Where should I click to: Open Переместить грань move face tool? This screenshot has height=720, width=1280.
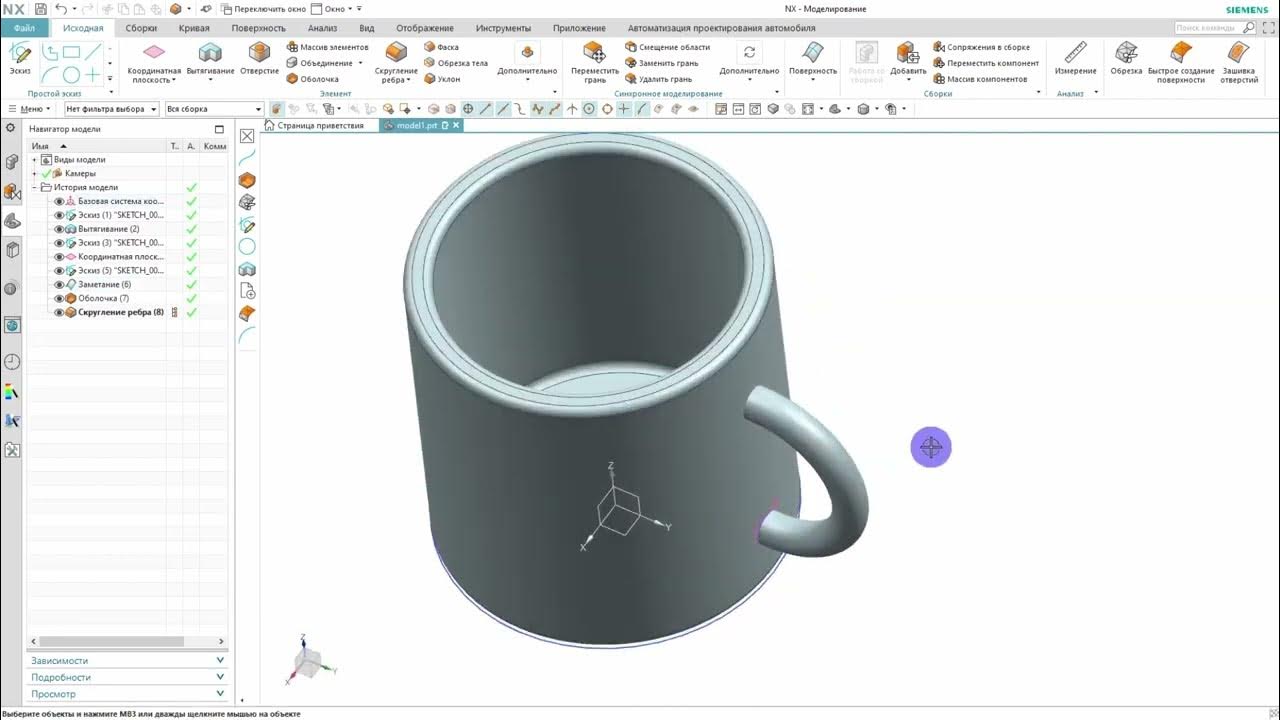click(x=595, y=63)
